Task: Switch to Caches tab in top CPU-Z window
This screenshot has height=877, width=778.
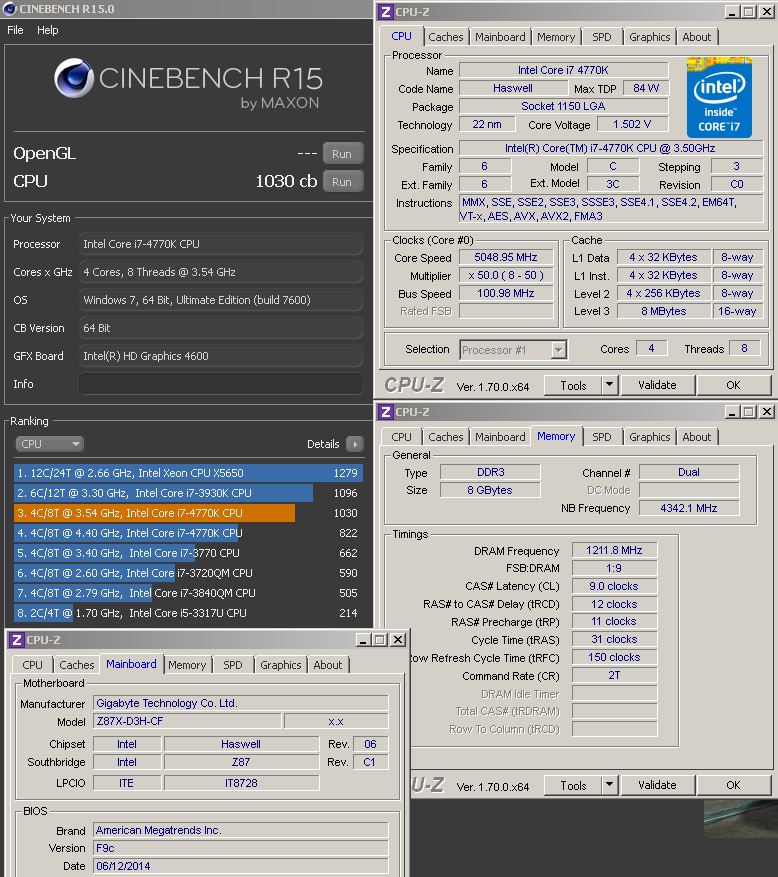Action: pyautogui.click(x=446, y=37)
